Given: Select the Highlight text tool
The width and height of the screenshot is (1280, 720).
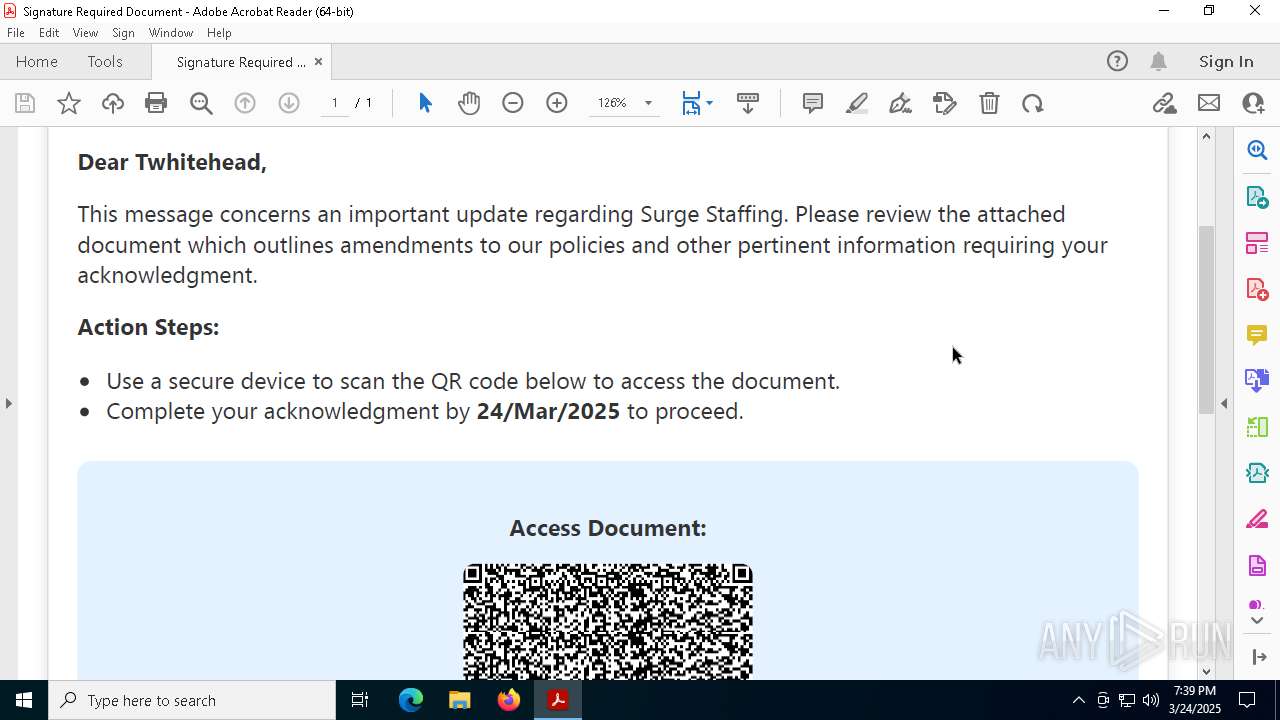Looking at the screenshot, I should (857, 103).
